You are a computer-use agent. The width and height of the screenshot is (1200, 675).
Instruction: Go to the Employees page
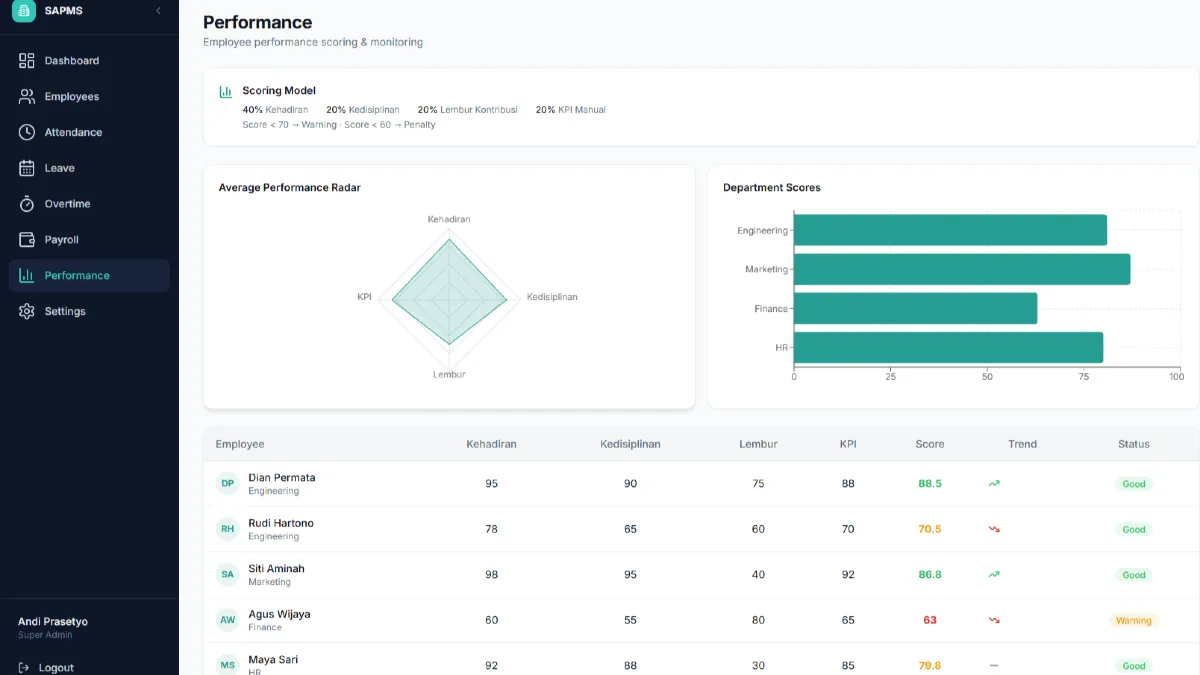[x=89, y=97]
